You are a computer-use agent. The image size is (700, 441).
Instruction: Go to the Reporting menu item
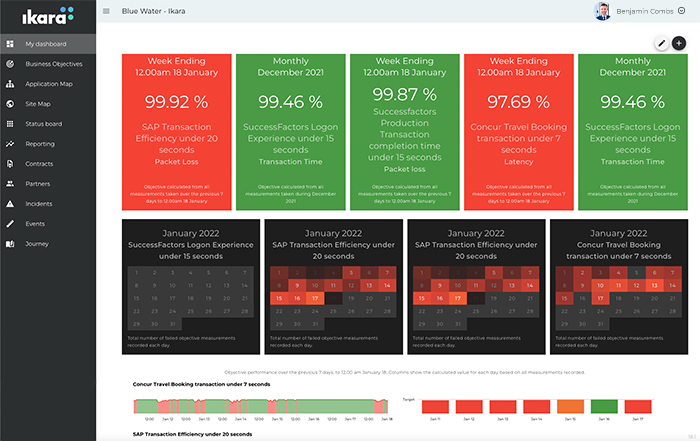tap(40, 144)
